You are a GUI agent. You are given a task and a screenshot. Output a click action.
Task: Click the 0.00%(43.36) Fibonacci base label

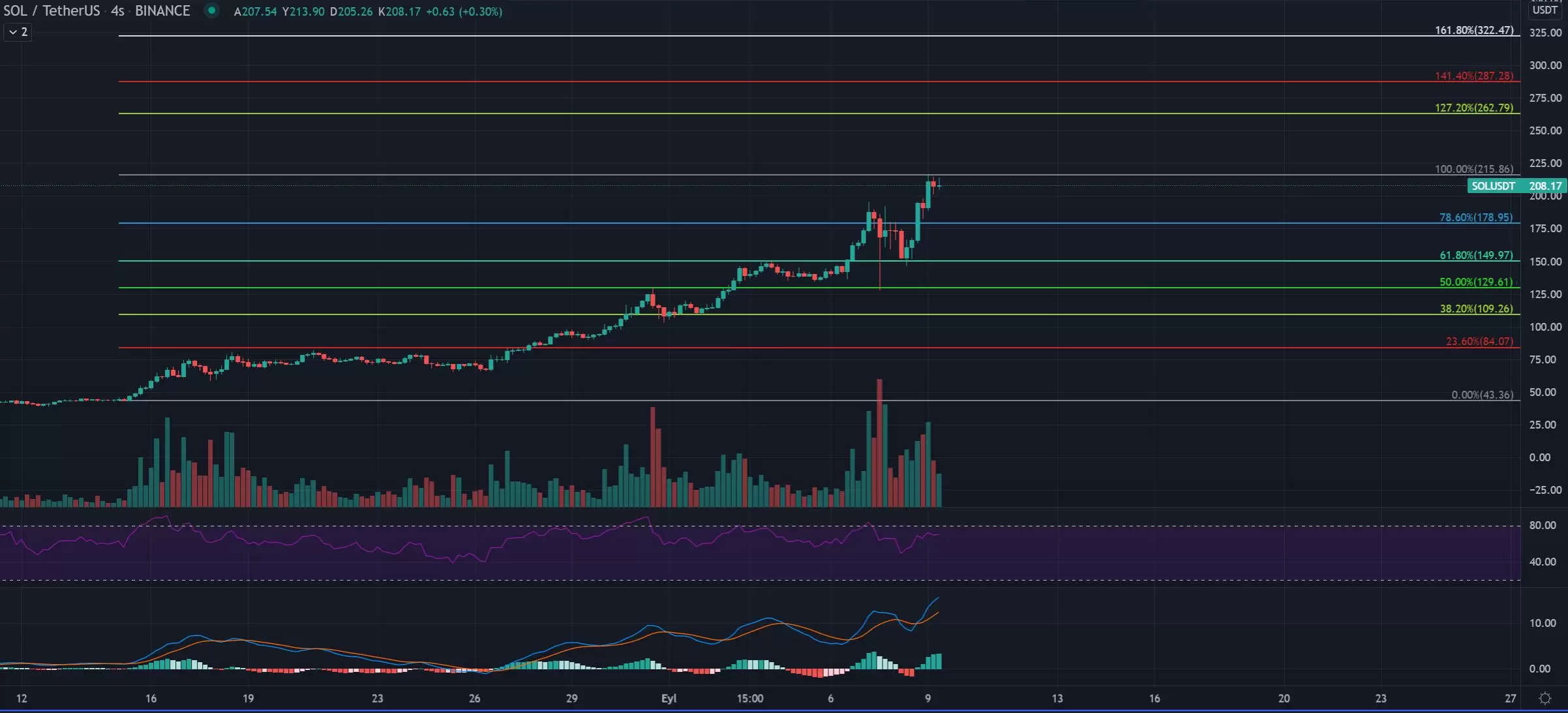(1481, 395)
